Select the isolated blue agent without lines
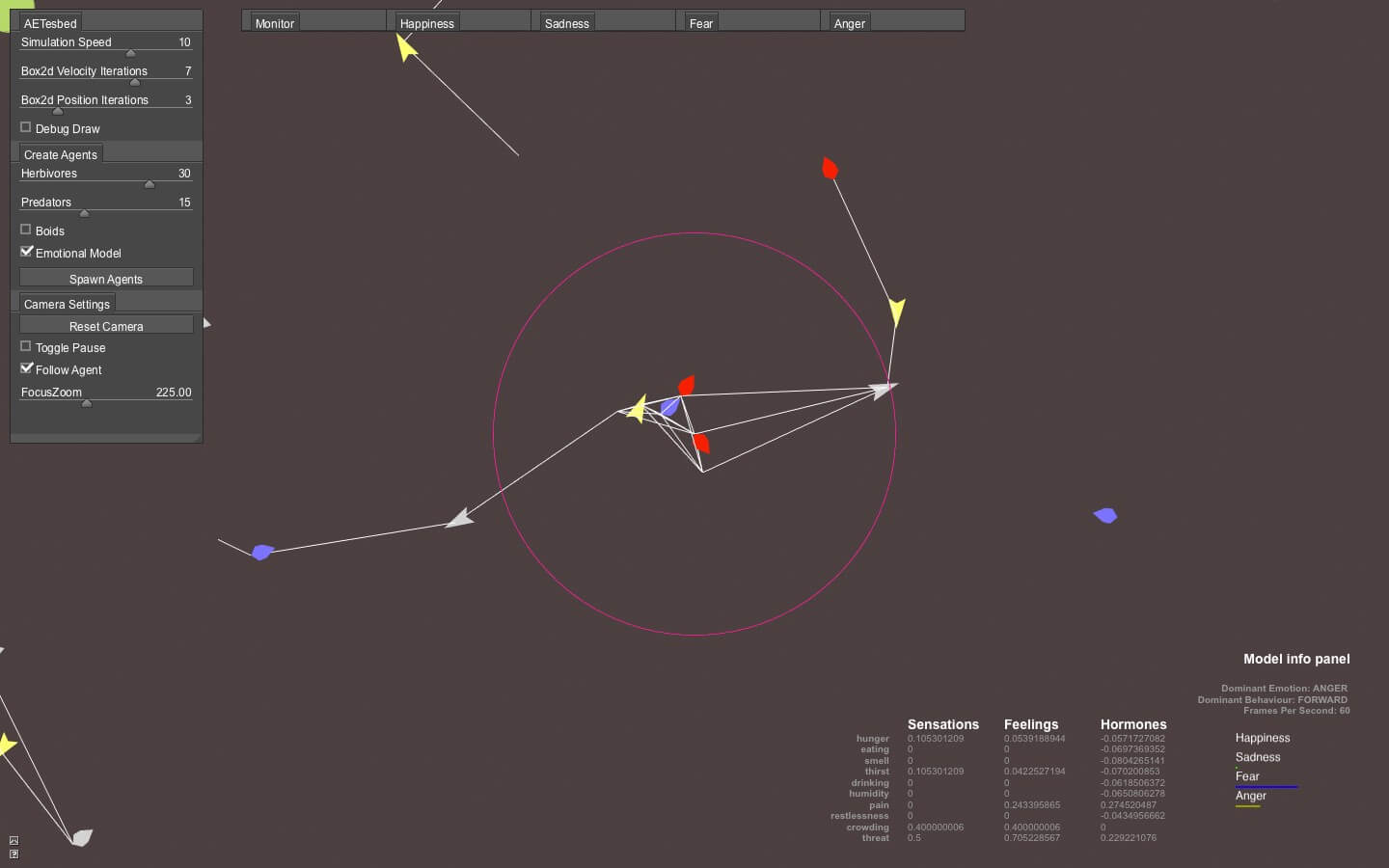The image size is (1389, 868). coord(1105,516)
